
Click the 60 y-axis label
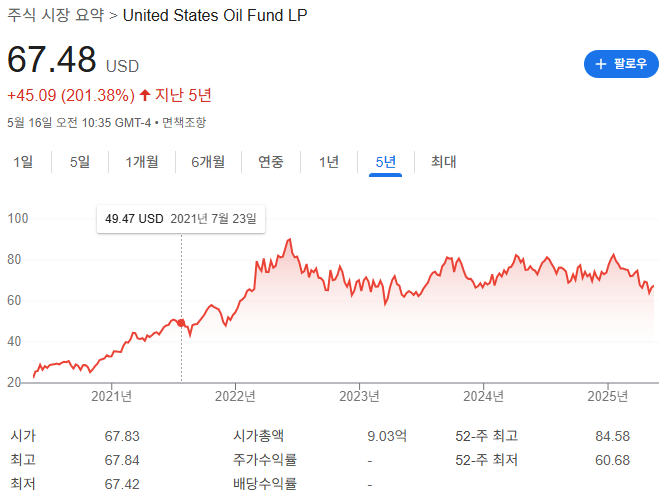tap(14, 300)
